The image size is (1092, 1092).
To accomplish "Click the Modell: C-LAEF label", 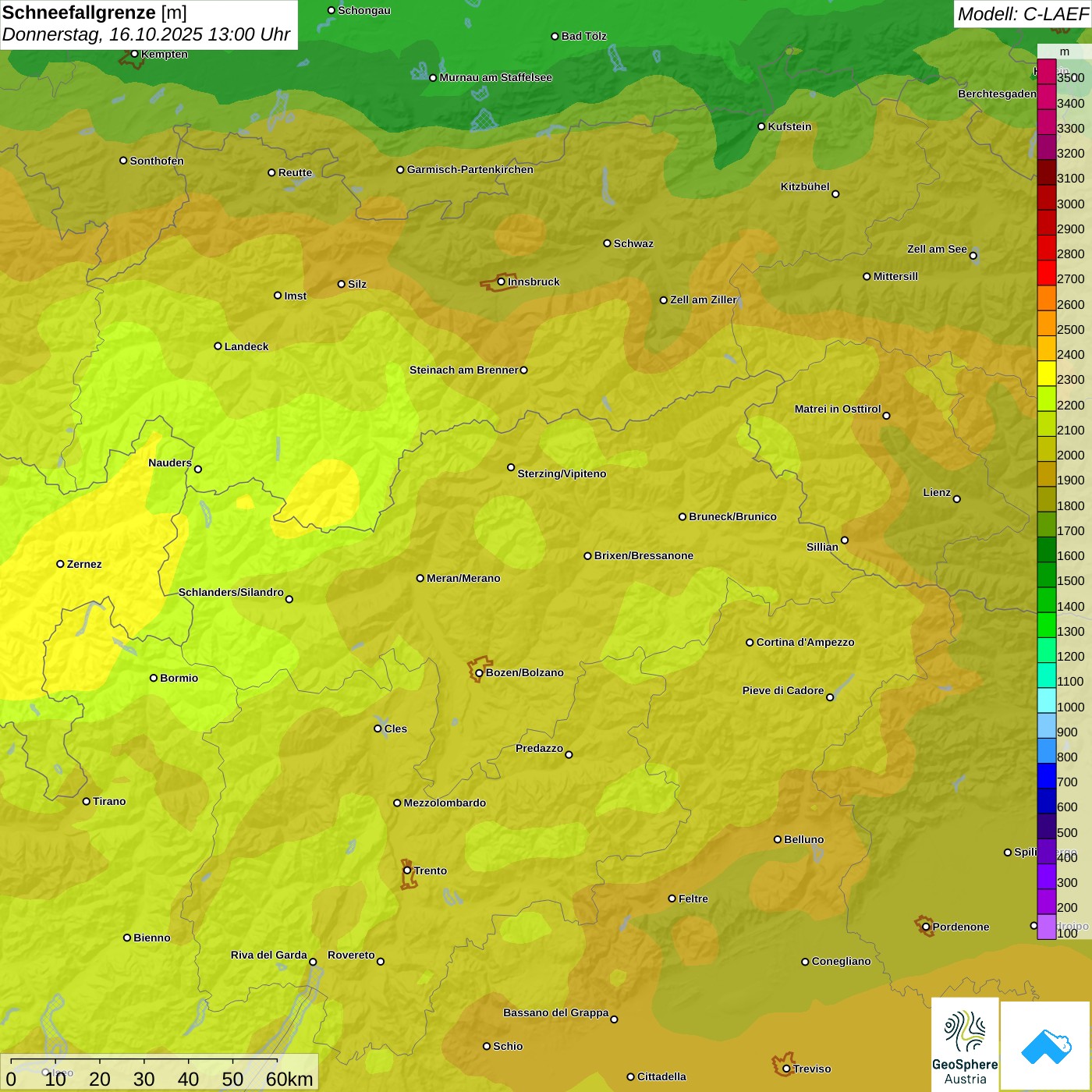I will click(x=1023, y=14).
